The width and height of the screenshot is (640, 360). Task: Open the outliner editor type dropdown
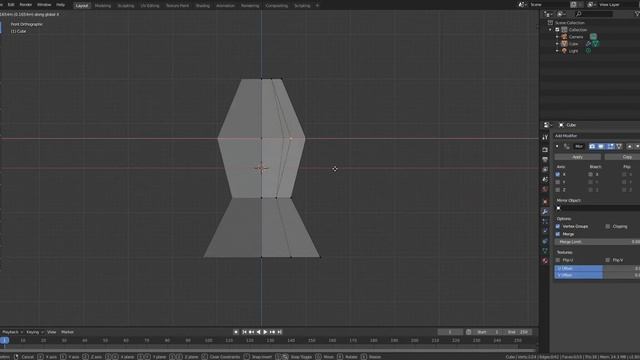[548, 14]
